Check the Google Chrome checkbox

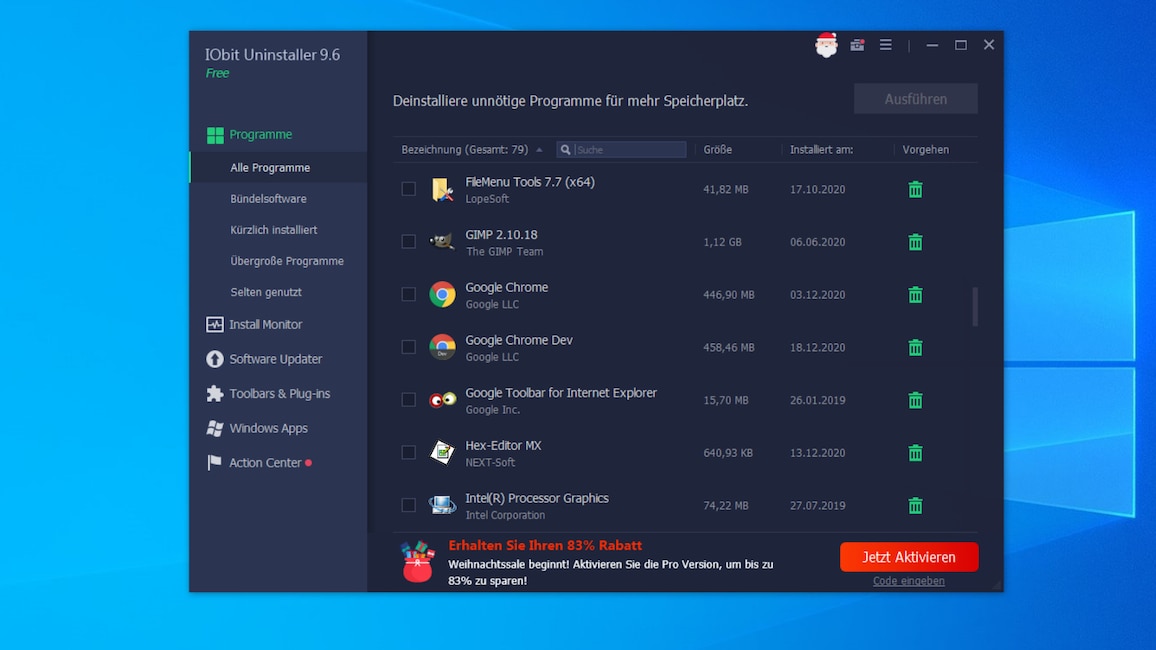point(408,294)
